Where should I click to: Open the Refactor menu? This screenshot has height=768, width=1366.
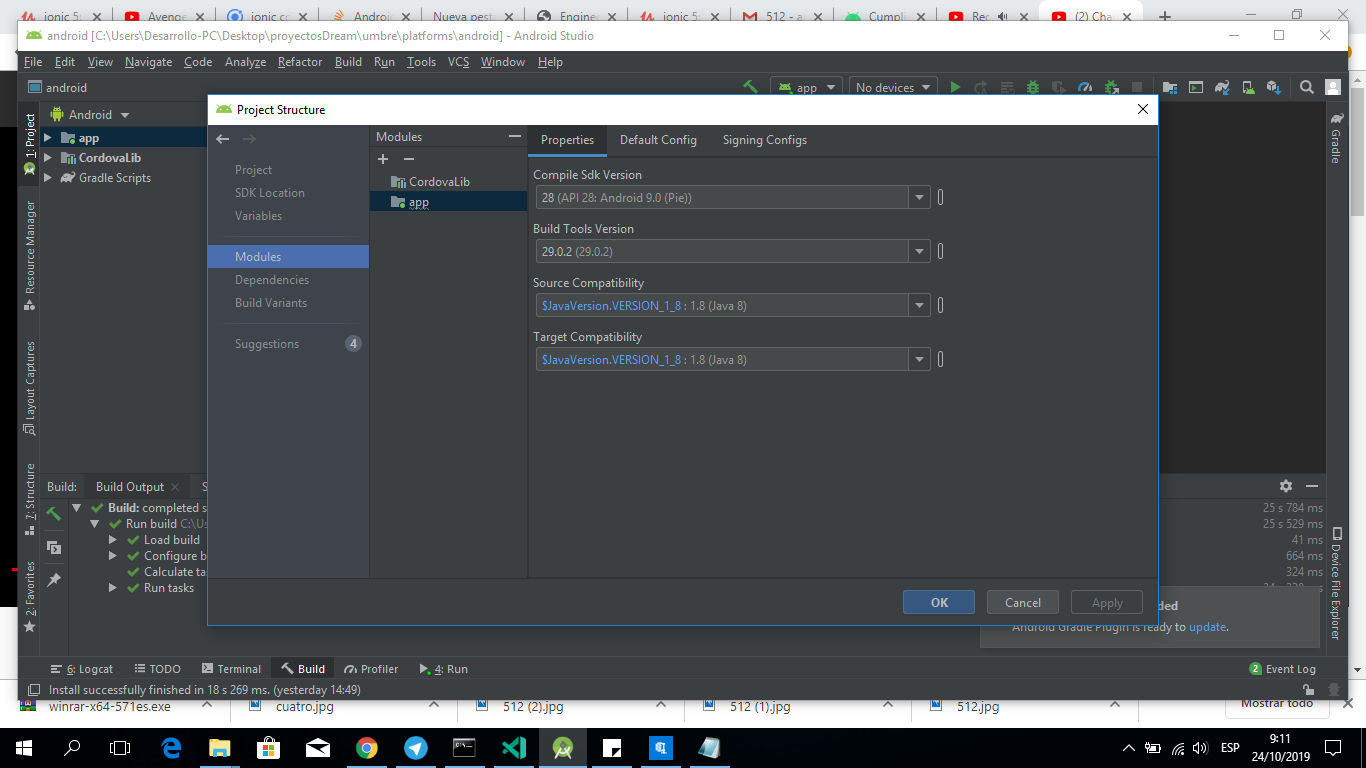300,62
